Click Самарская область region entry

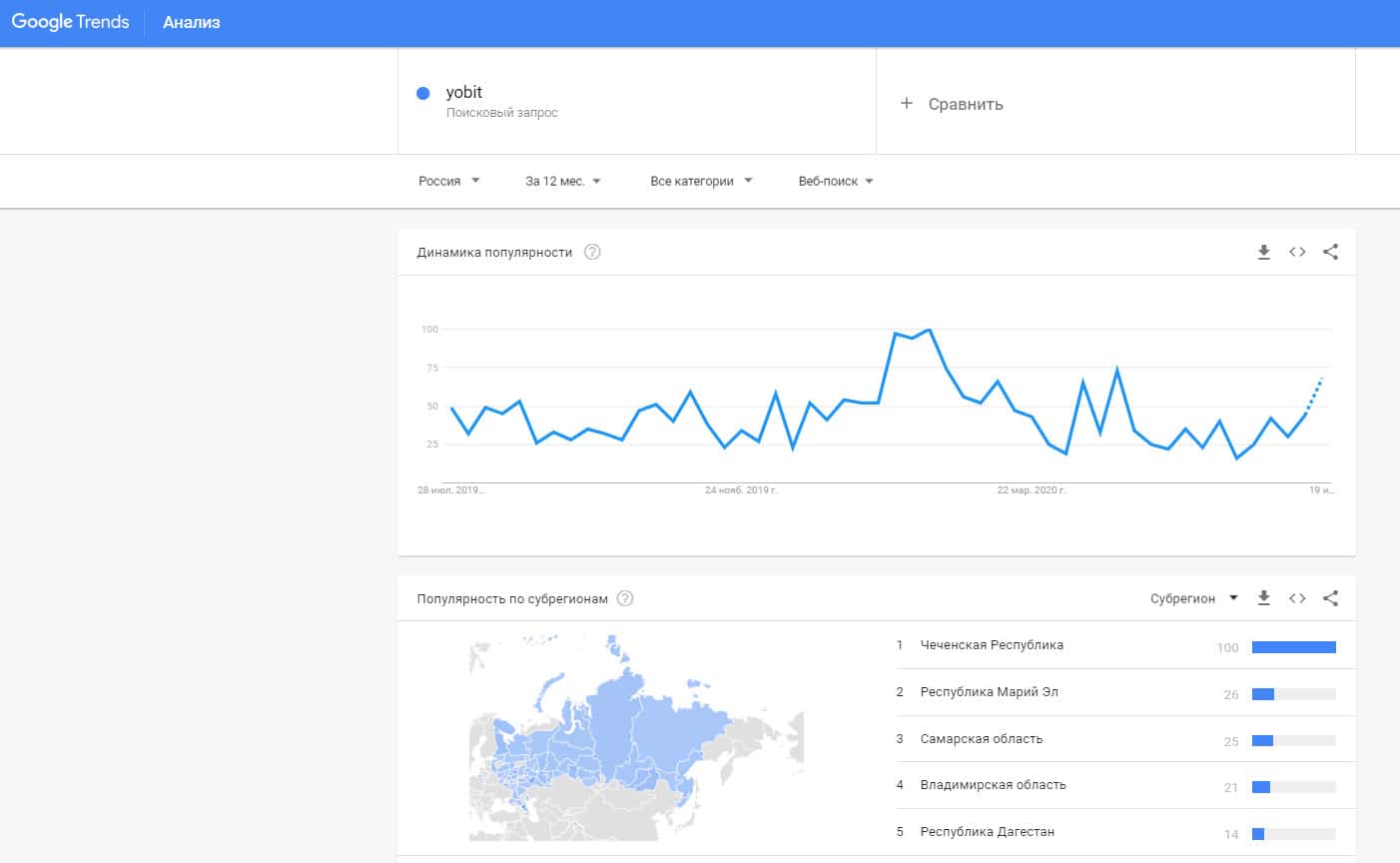coord(982,739)
